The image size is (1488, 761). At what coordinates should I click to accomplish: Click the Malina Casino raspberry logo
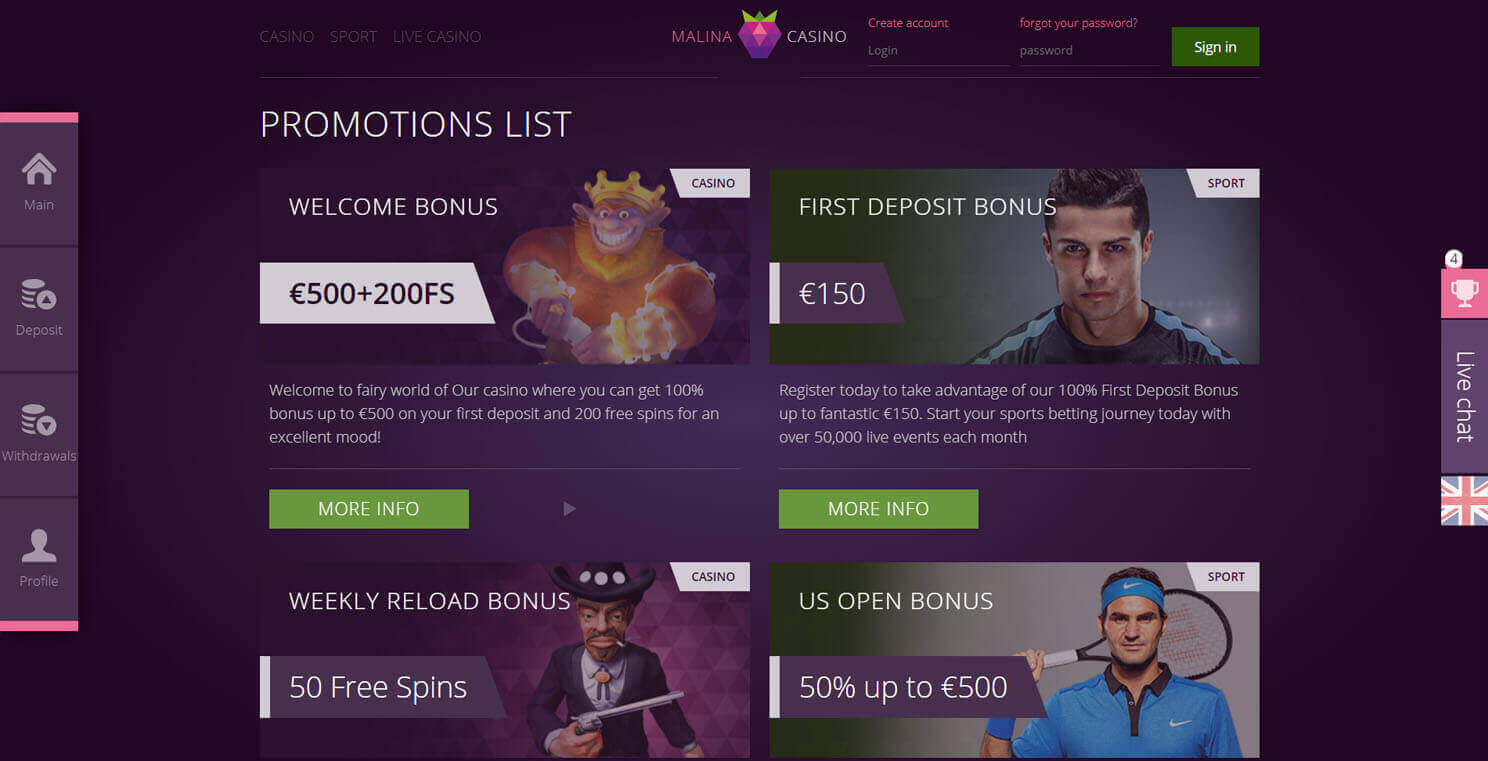pyautogui.click(x=759, y=35)
